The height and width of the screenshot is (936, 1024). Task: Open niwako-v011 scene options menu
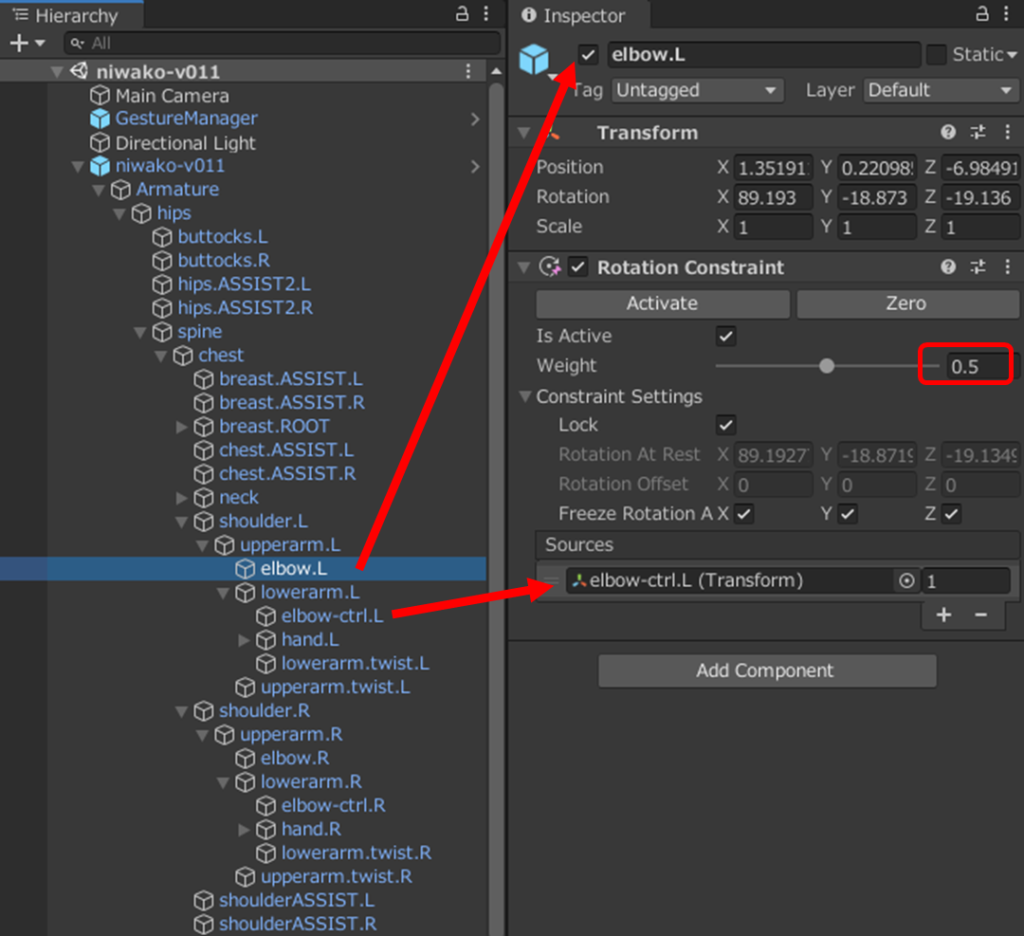pos(468,72)
